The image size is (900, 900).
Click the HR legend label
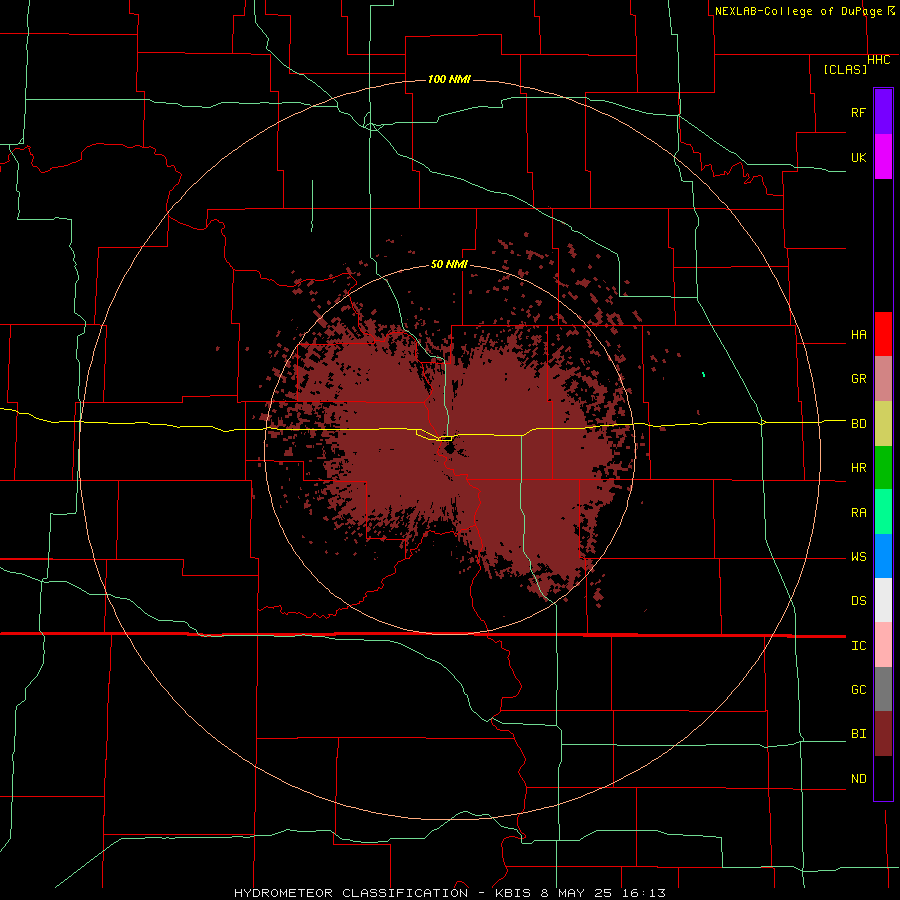coord(858,468)
